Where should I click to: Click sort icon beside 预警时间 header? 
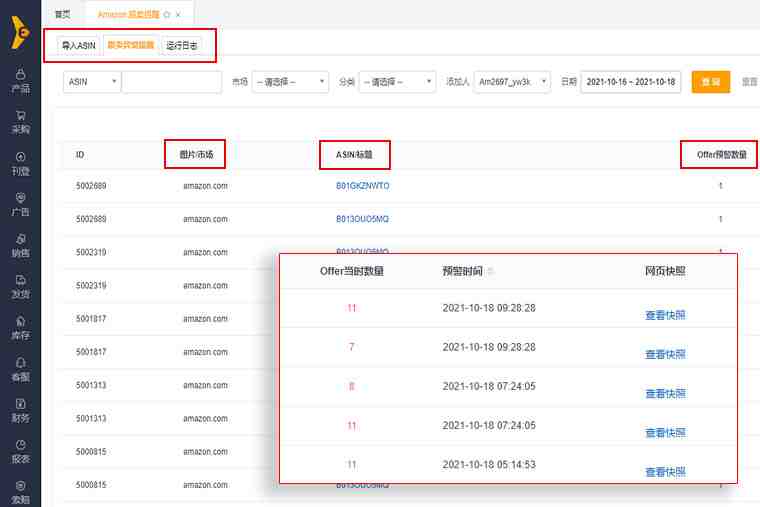(x=491, y=271)
